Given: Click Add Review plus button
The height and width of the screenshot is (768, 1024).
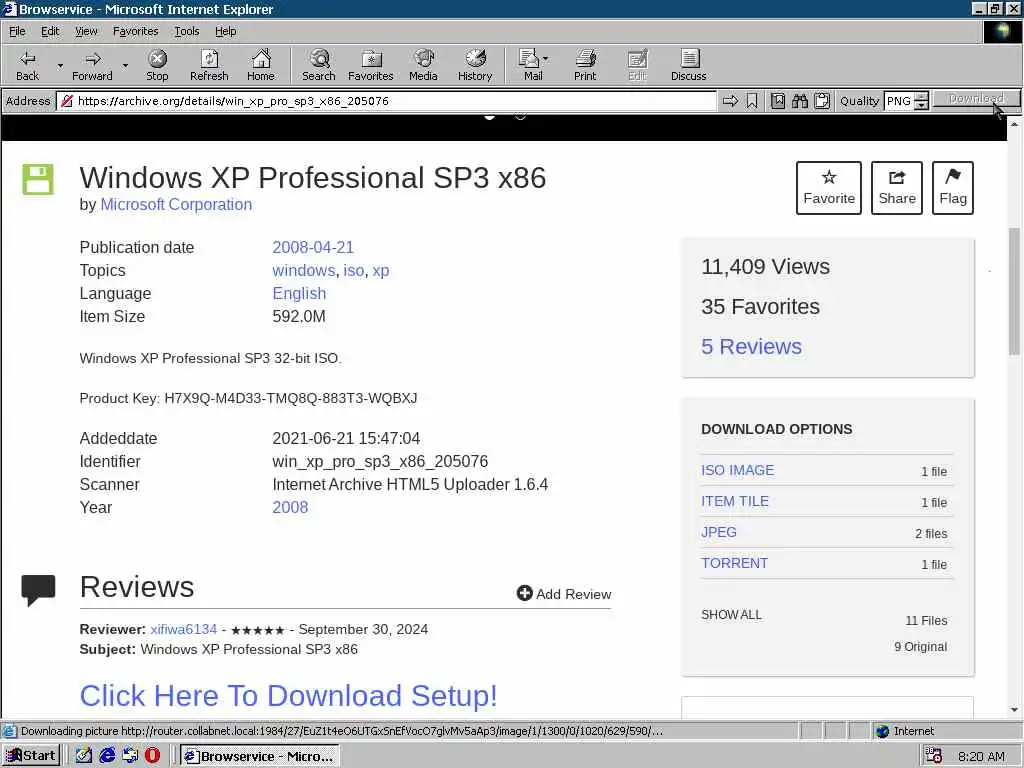Looking at the screenshot, I should tap(564, 594).
